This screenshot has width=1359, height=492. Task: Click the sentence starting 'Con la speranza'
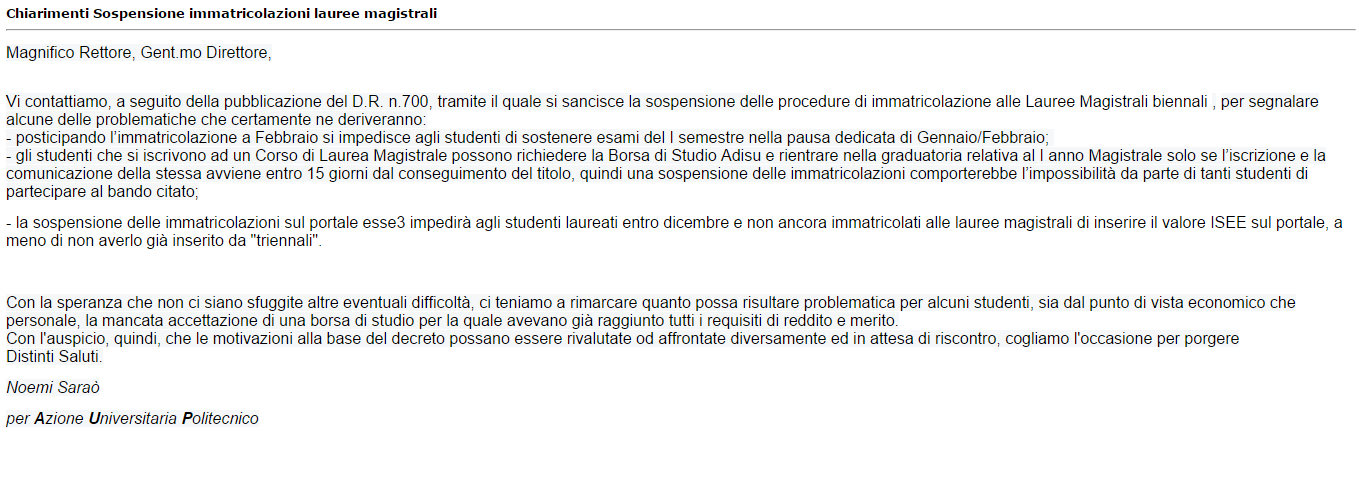click(x=651, y=311)
